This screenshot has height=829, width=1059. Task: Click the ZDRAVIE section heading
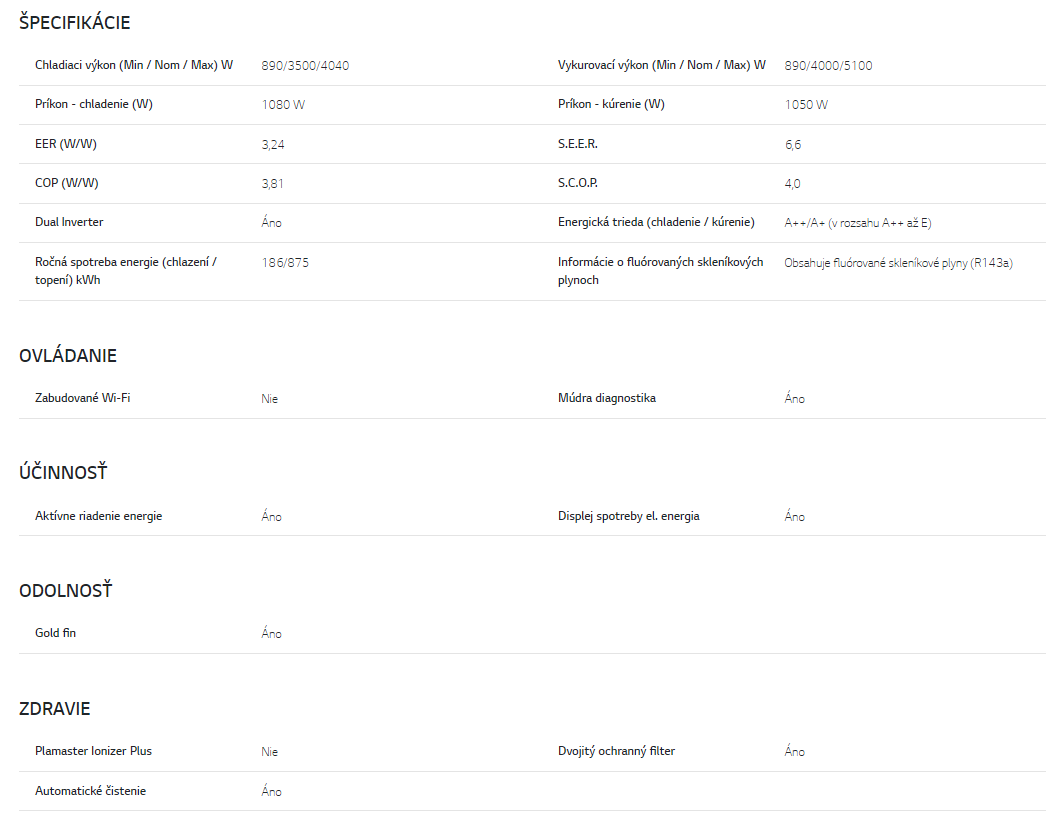(x=55, y=708)
